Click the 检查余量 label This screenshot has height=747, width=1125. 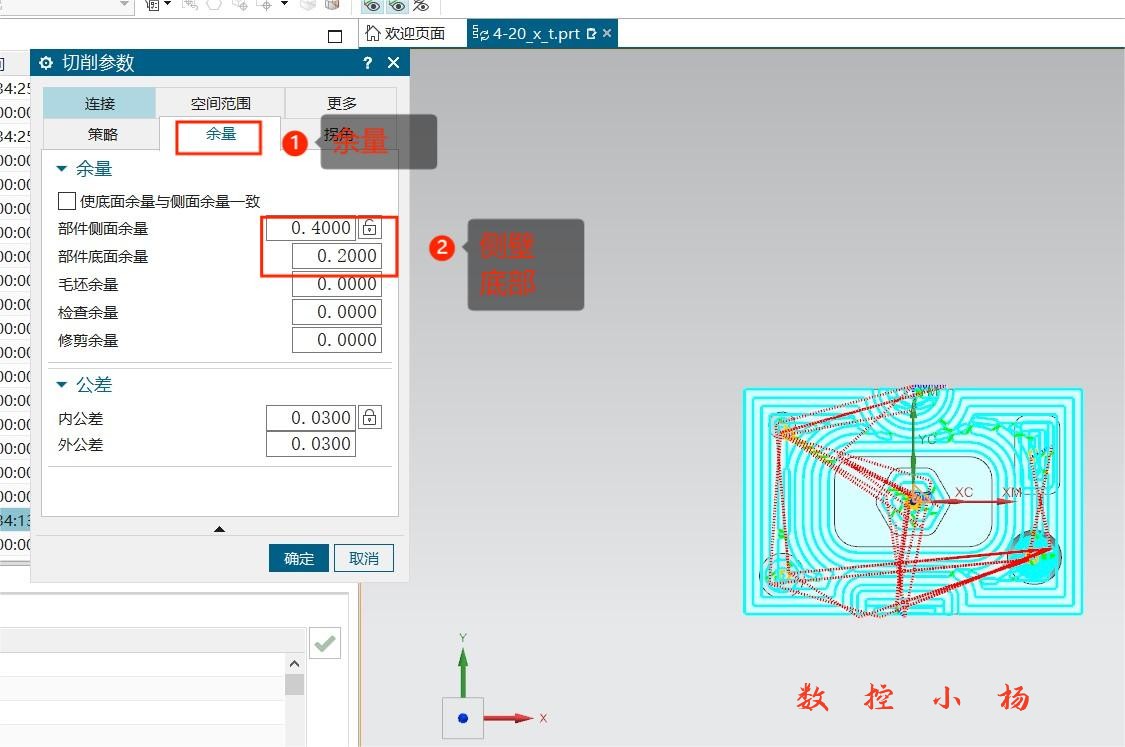click(88, 313)
